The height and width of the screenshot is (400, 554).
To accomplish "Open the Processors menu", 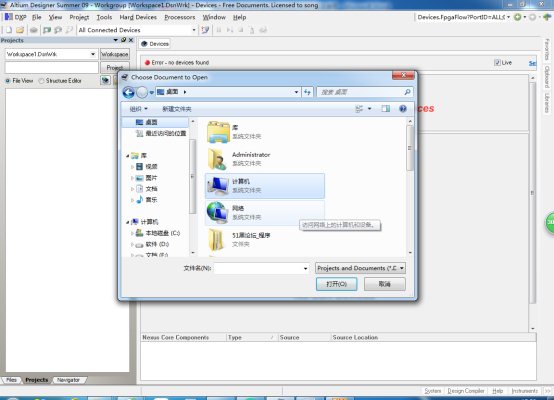I will [179, 17].
